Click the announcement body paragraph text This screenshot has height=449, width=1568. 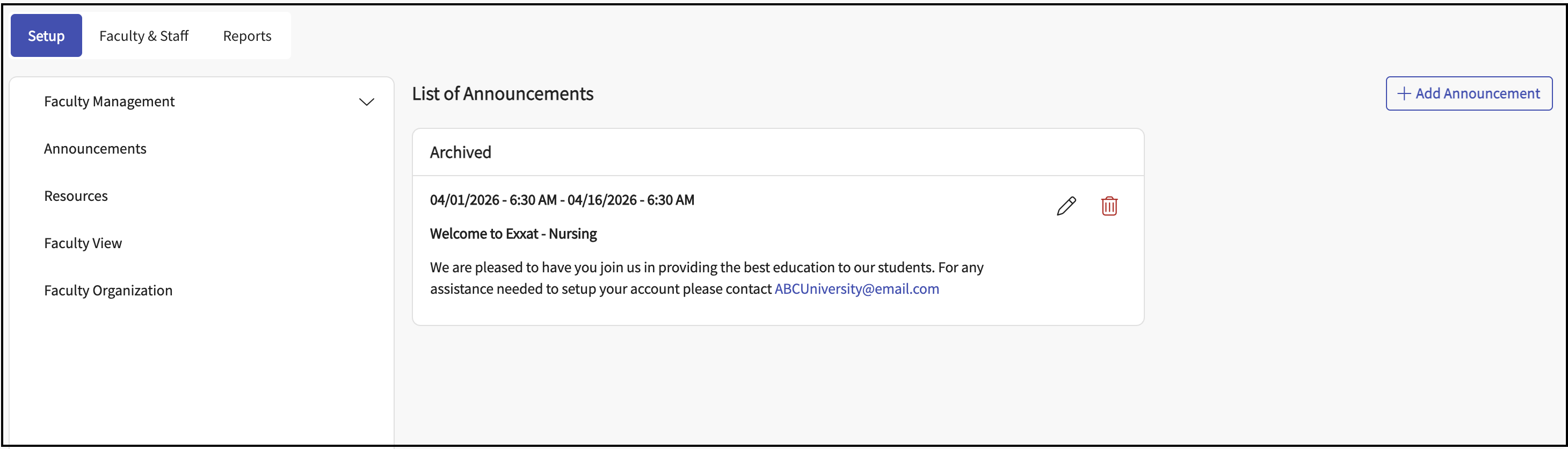706,267
